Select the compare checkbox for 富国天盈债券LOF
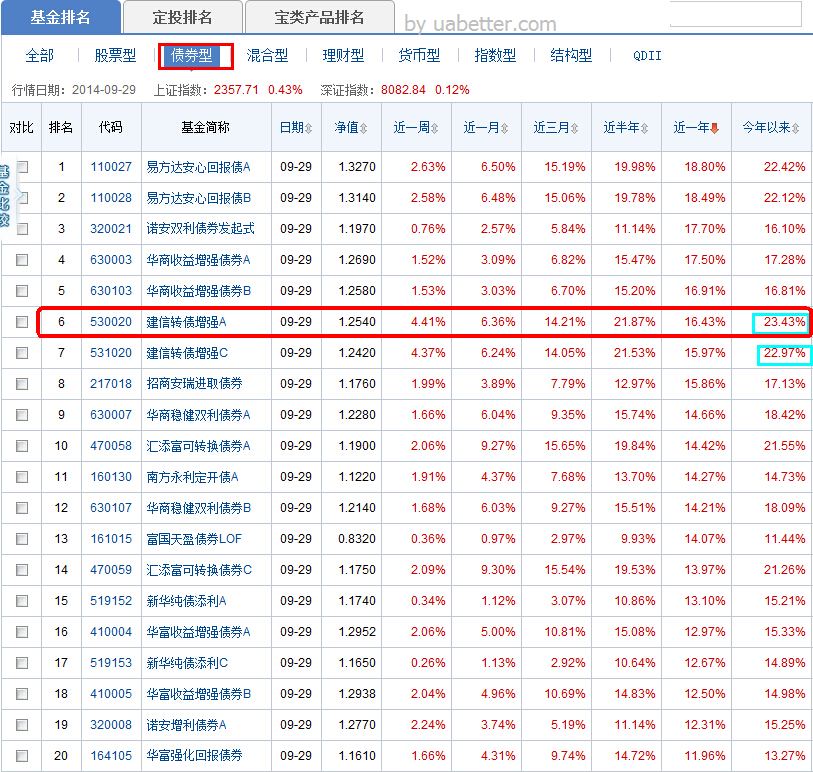Viewport: 813px width, 772px height. pos(22,539)
